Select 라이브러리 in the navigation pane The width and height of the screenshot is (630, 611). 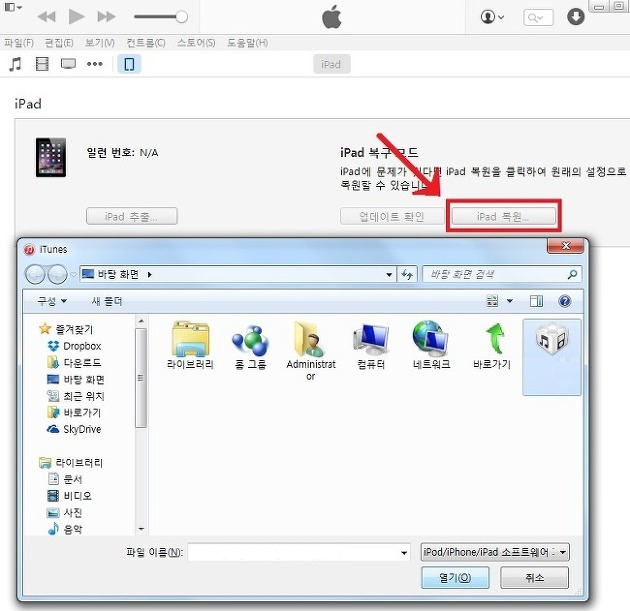pos(71,463)
